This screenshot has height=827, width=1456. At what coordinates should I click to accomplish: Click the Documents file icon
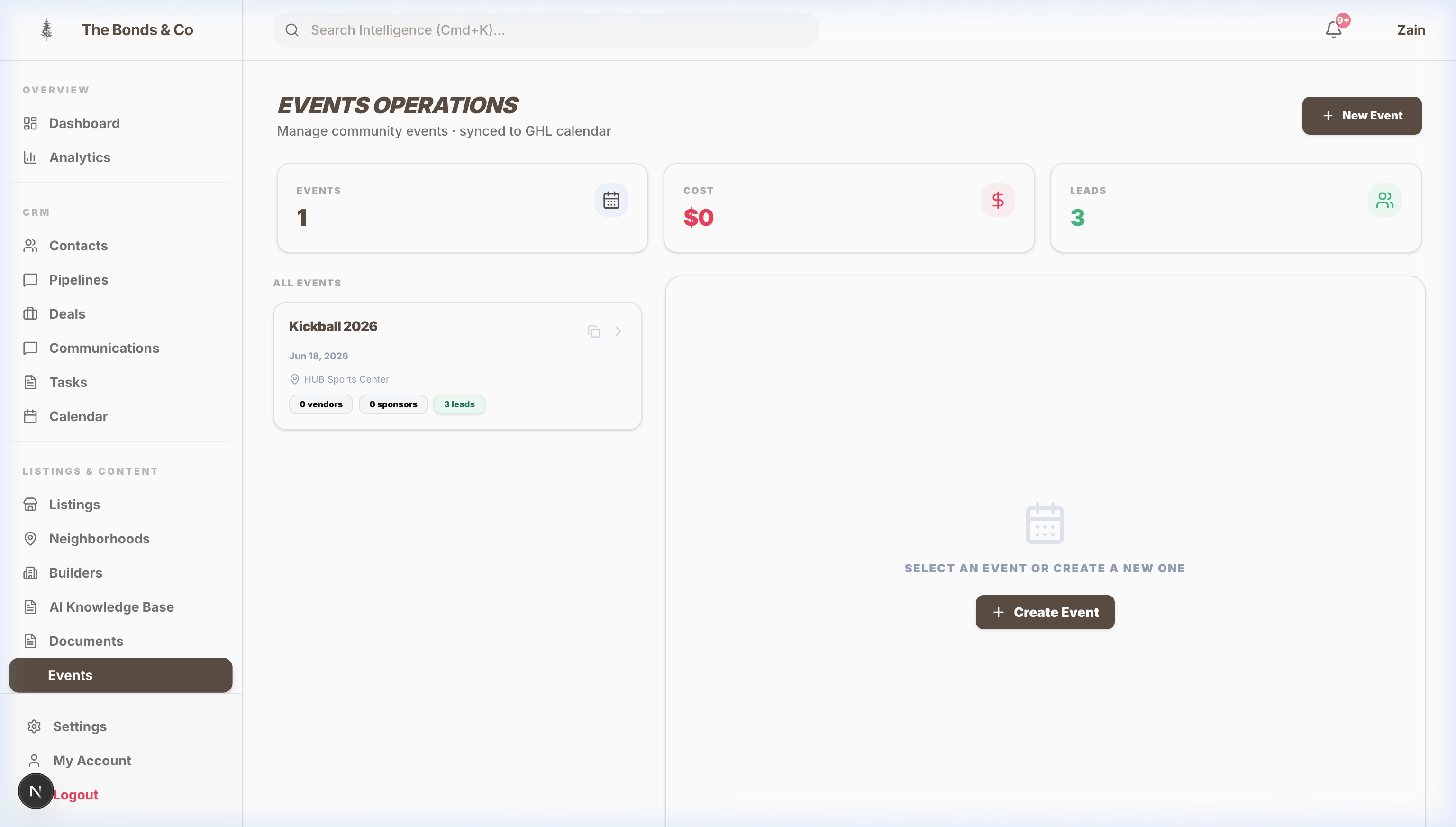click(x=30, y=641)
